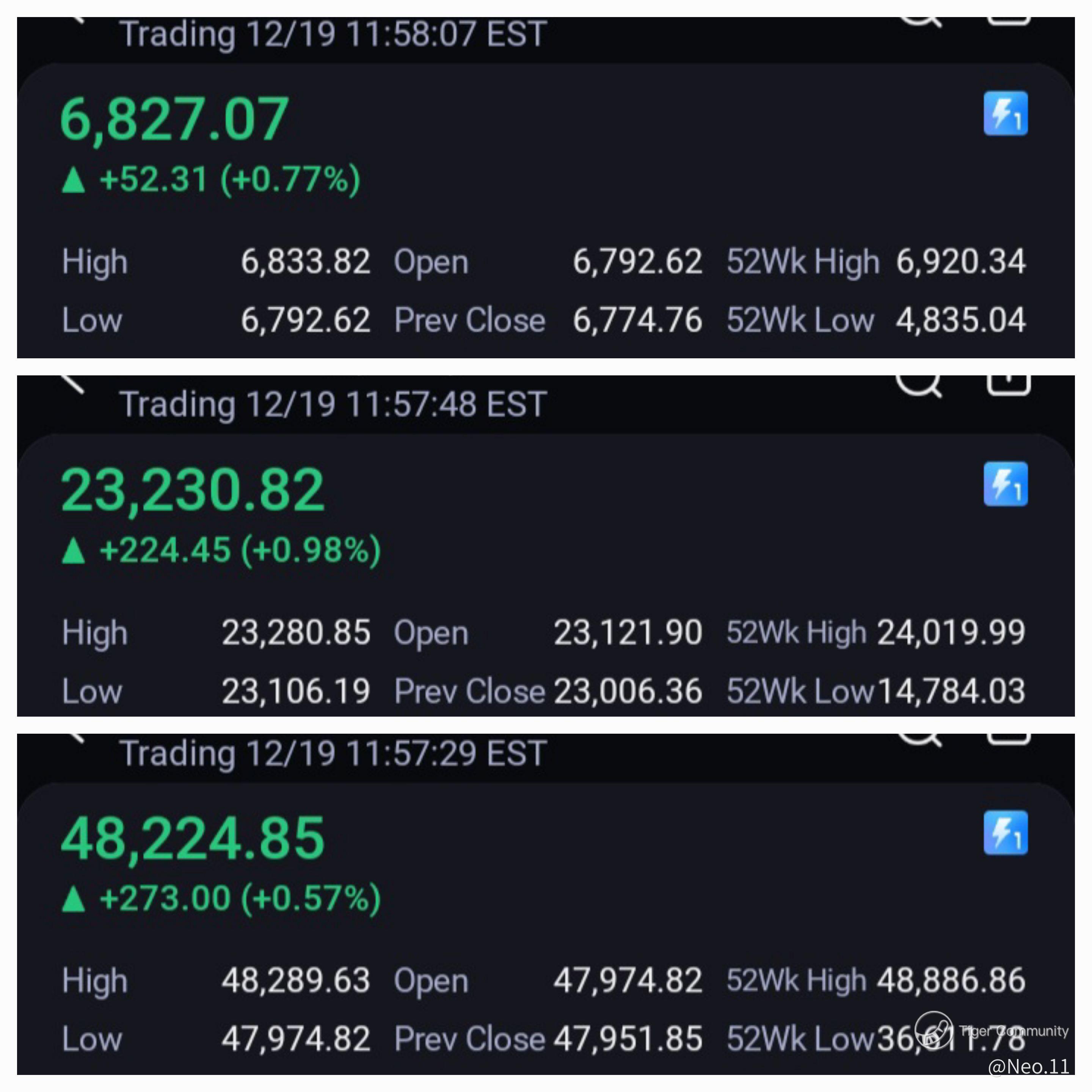Tap the 52Wk High value 24,019.99
Image resolution: width=1092 pixels, height=1092 pixels.
pyautogui.click(x=951, y=632)
